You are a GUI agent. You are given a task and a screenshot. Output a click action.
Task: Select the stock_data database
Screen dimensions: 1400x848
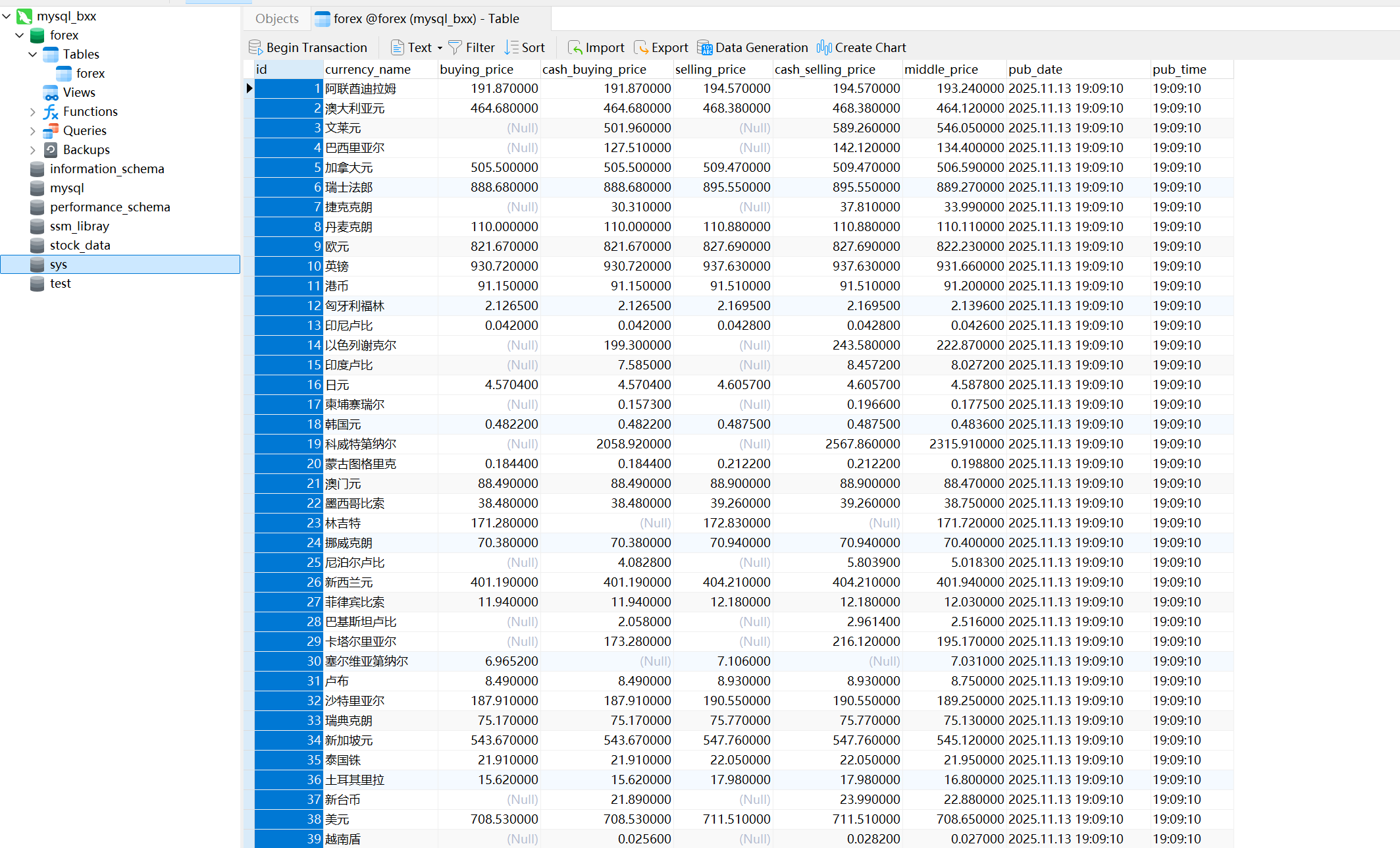tap(80, 246)
